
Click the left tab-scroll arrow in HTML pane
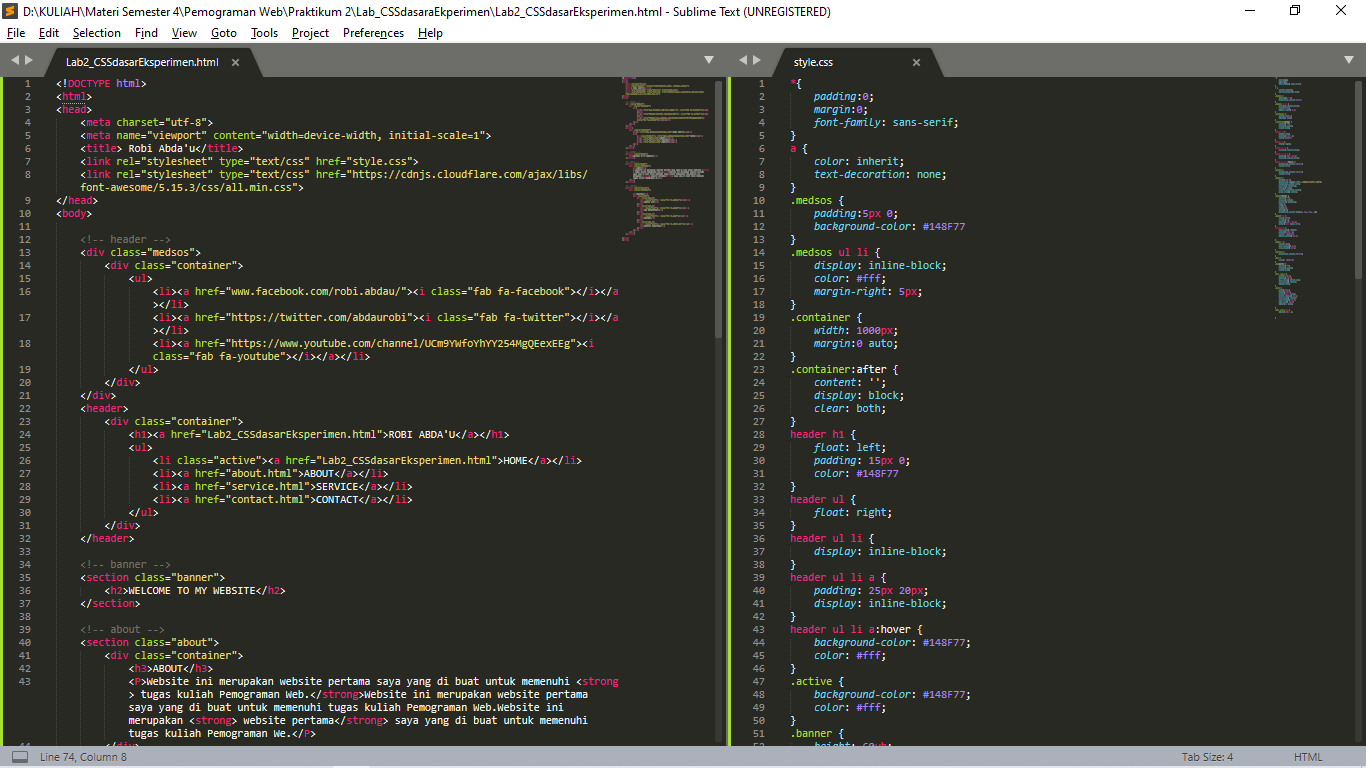[15, 60]
